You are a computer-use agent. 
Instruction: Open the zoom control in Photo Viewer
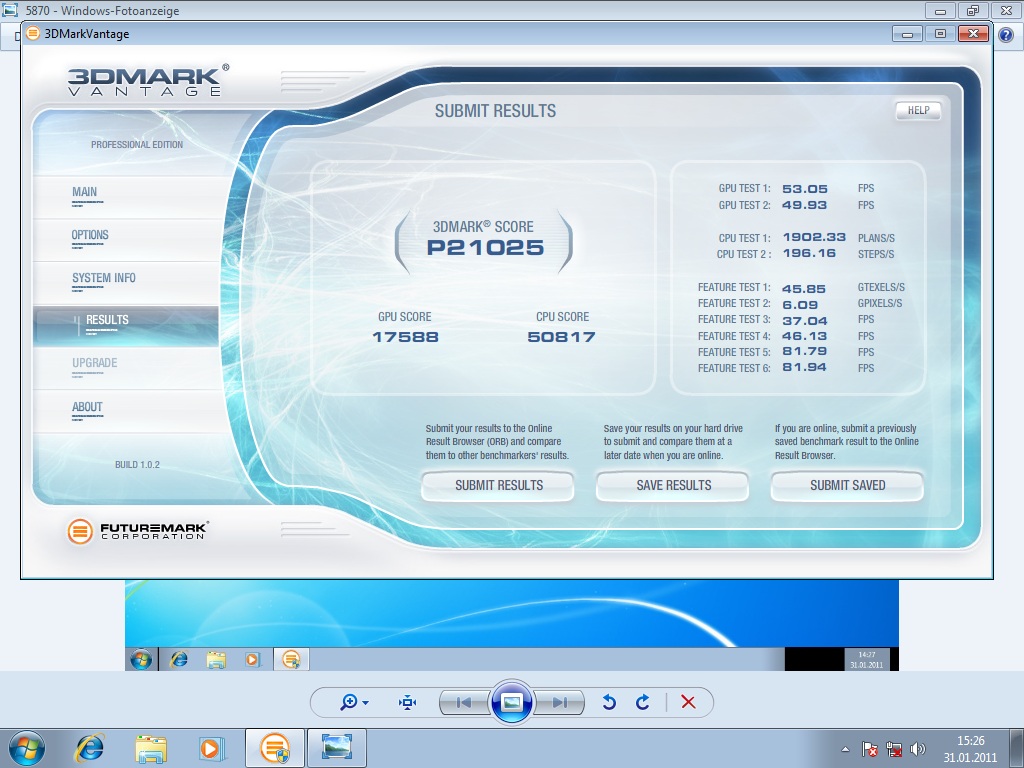[354, 702]
